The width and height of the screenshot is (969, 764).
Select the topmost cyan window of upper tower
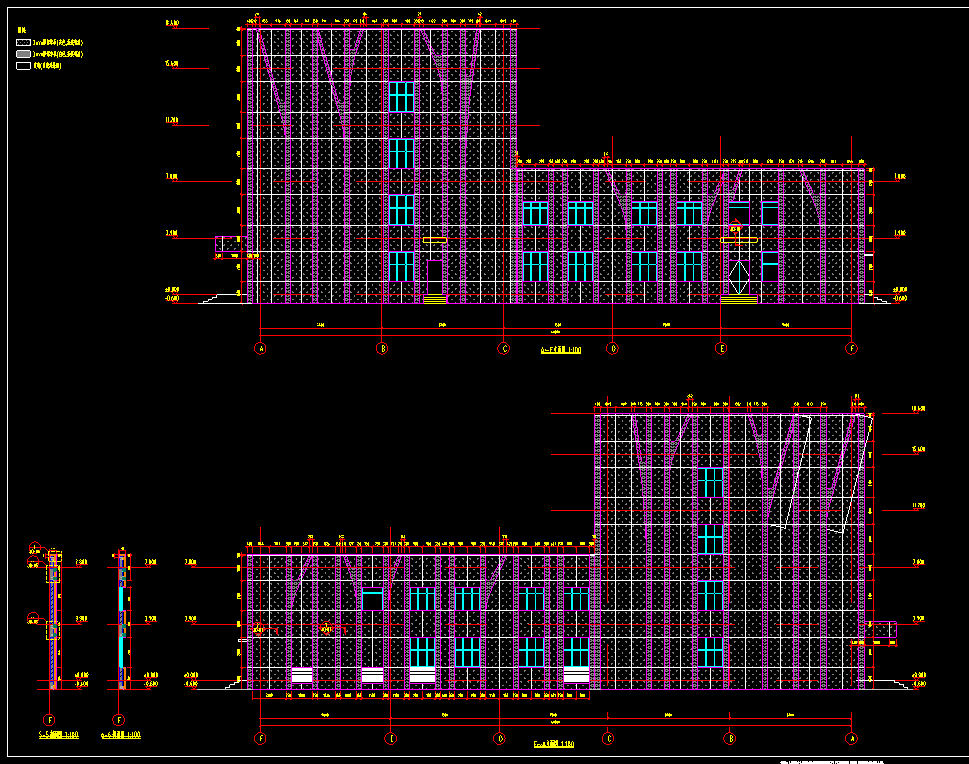click(x=401, y=96)
